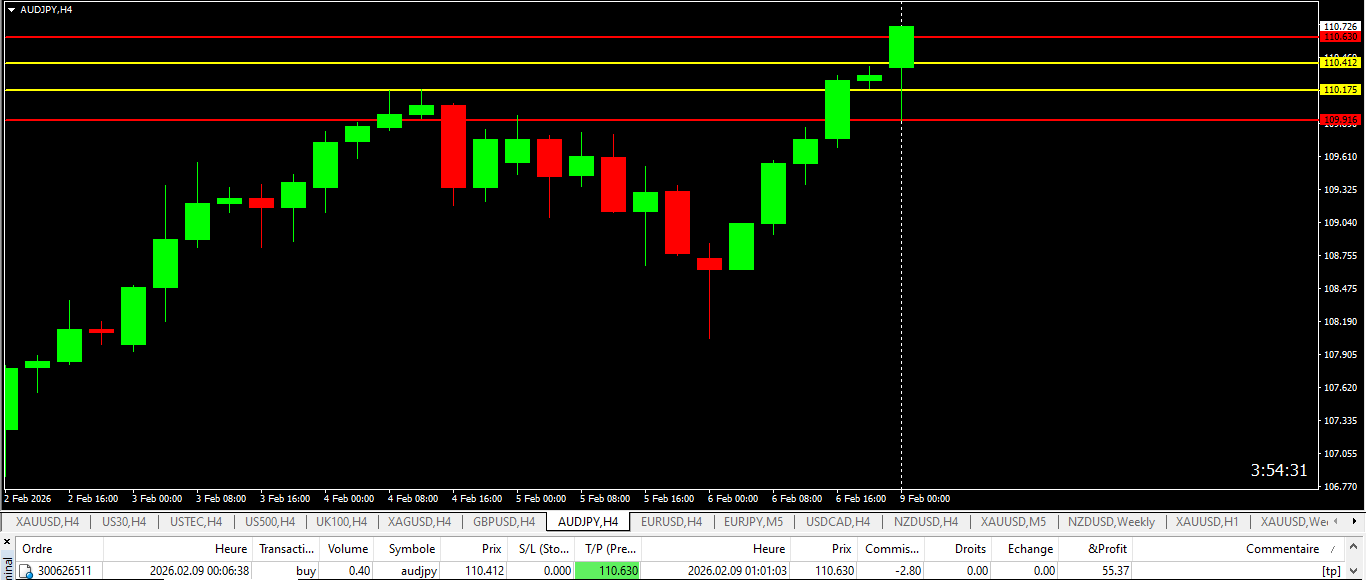Click the yellow 110.175 price axis label

1340,90
